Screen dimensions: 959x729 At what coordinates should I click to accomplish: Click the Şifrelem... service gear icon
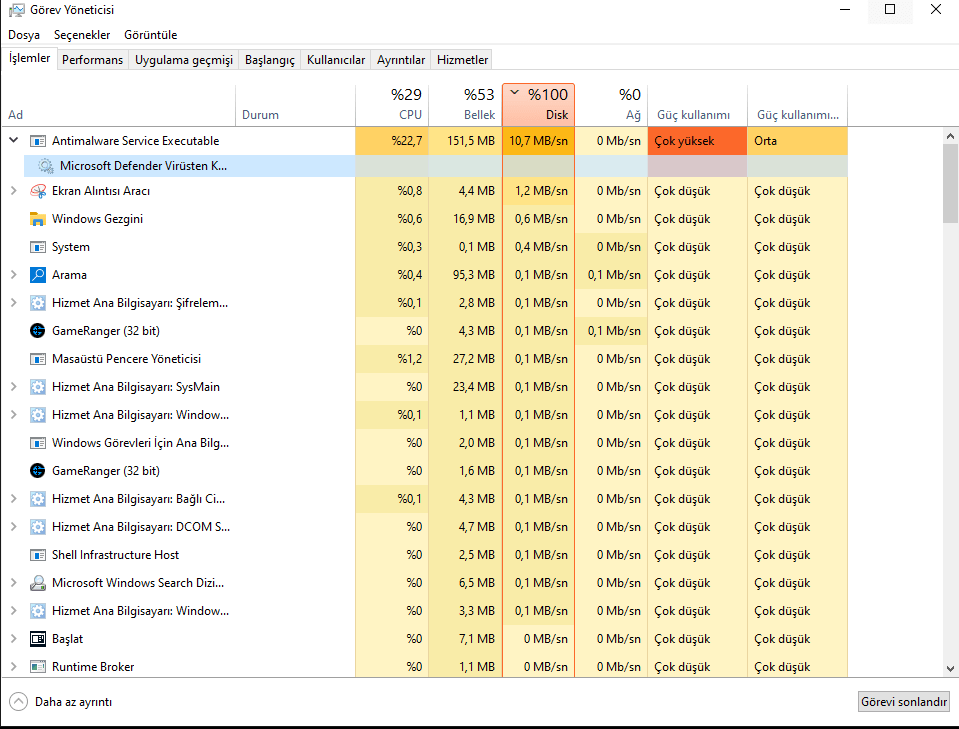pos(38,303)
